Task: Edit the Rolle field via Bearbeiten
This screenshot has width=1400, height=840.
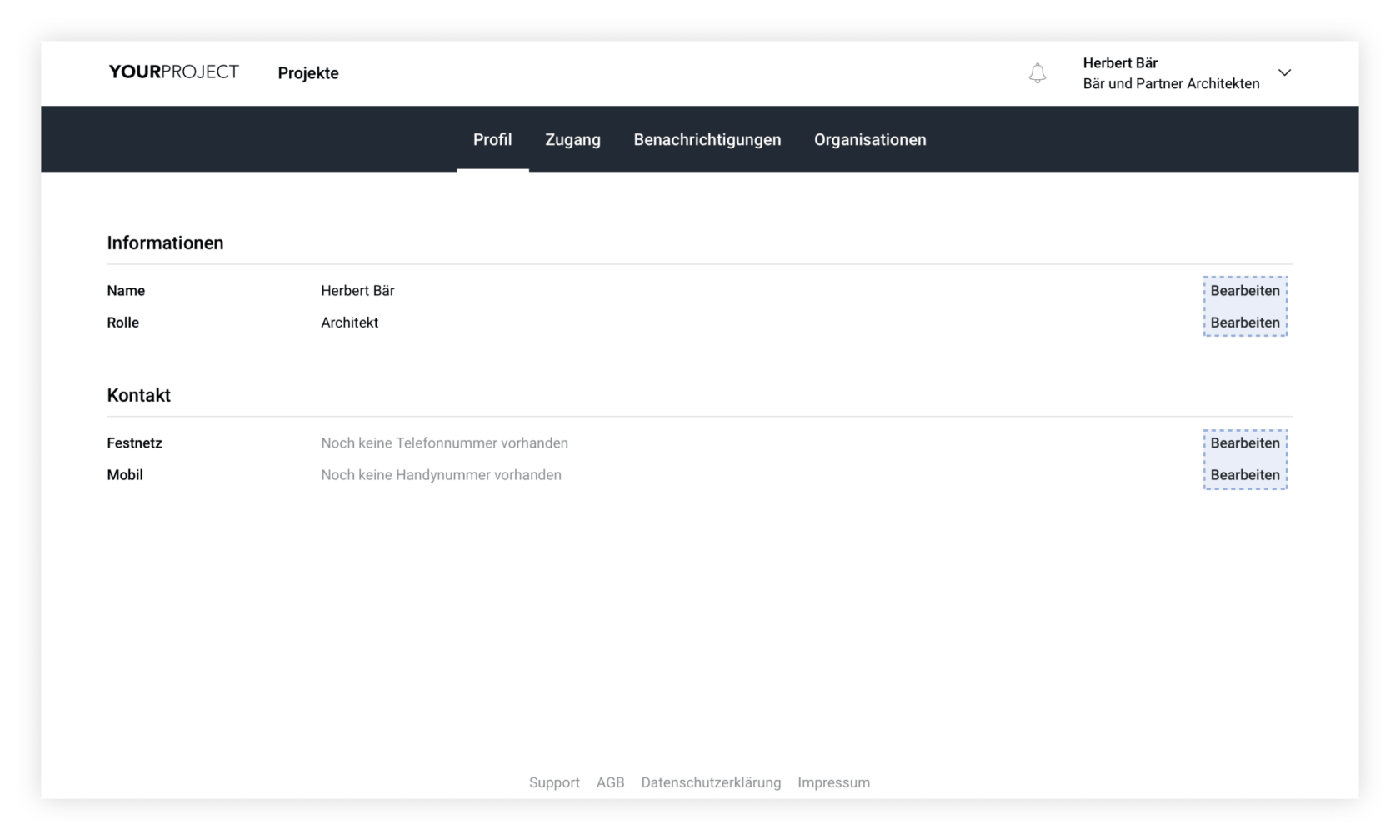Action: pyautogui.click(x=1244, y=322)
